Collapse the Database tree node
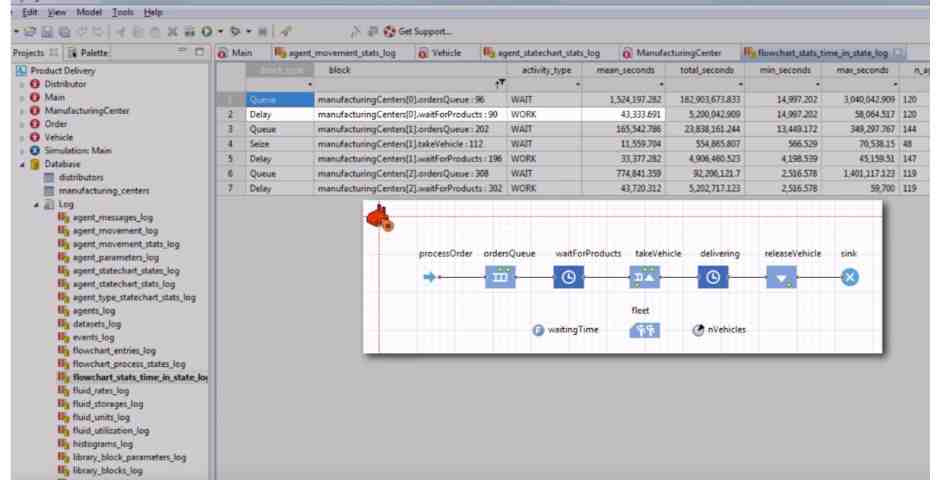 pos(6,164)
